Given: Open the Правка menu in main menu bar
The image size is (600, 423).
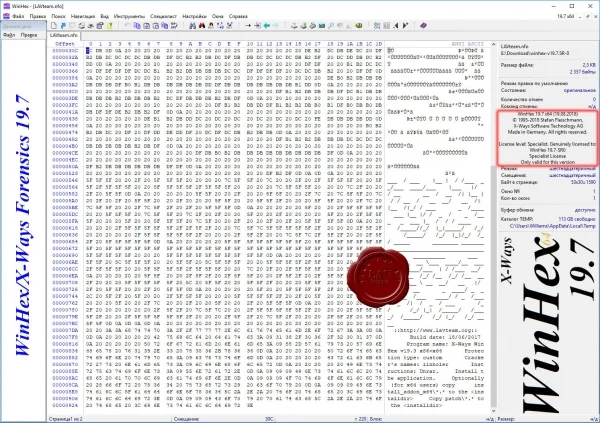Looking at the screenshot, I should click(38, 16).
